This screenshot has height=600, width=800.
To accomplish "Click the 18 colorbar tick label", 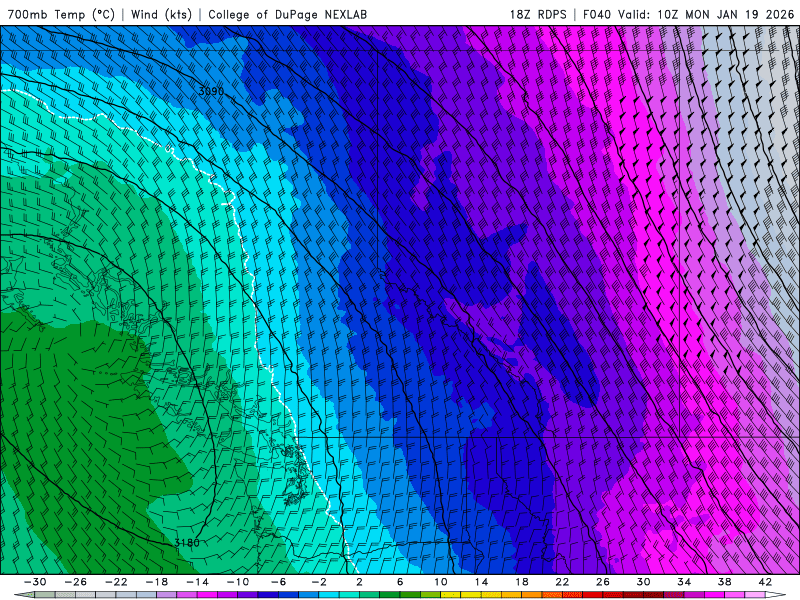I will 521,582.
